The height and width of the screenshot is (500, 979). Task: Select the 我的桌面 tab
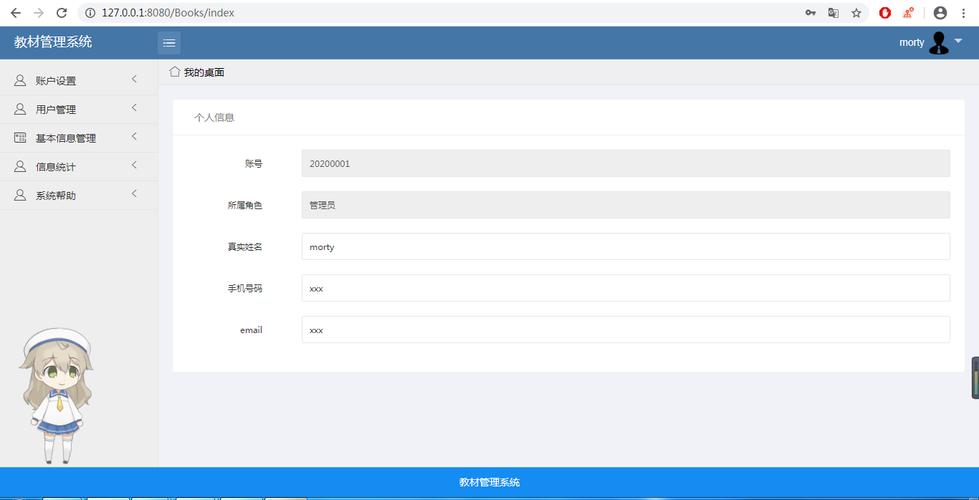[204, 73]
